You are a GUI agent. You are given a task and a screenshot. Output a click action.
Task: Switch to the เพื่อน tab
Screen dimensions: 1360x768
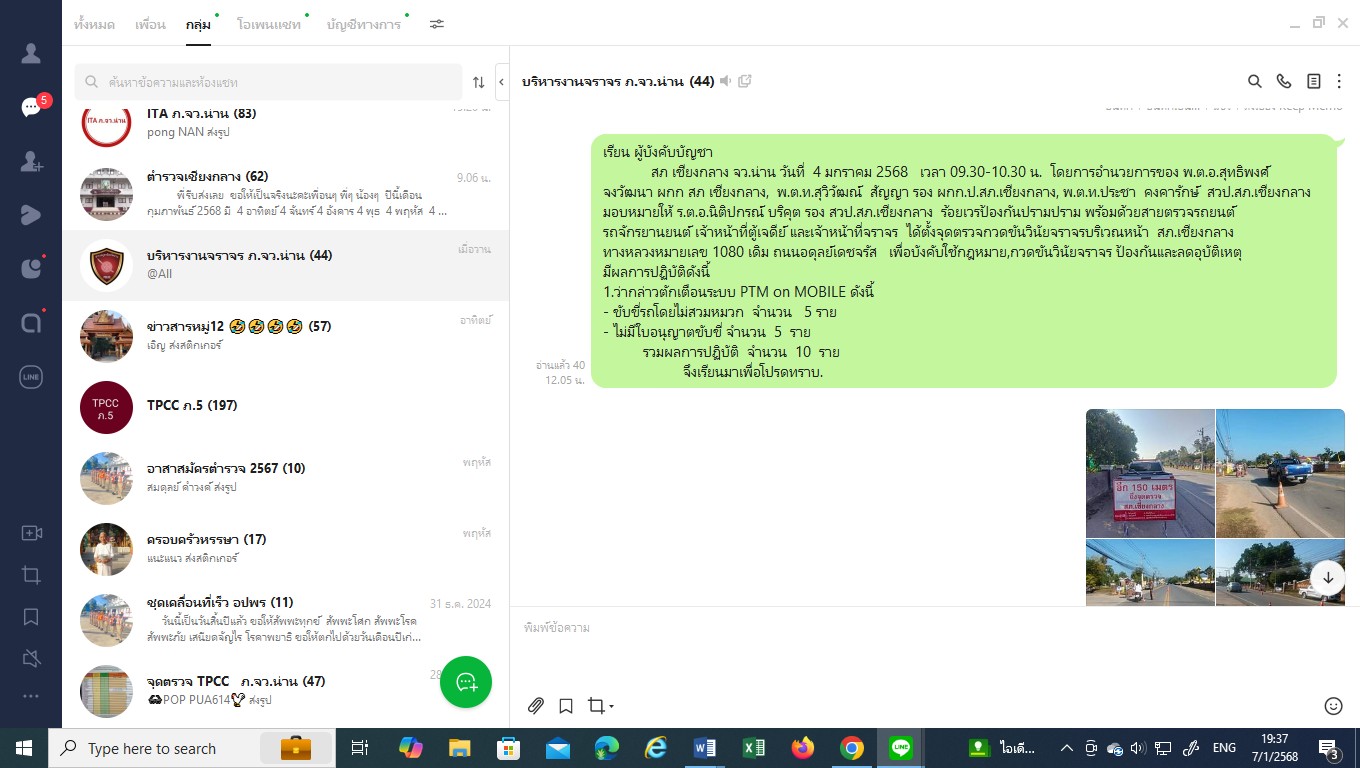(x=150, y=24)
